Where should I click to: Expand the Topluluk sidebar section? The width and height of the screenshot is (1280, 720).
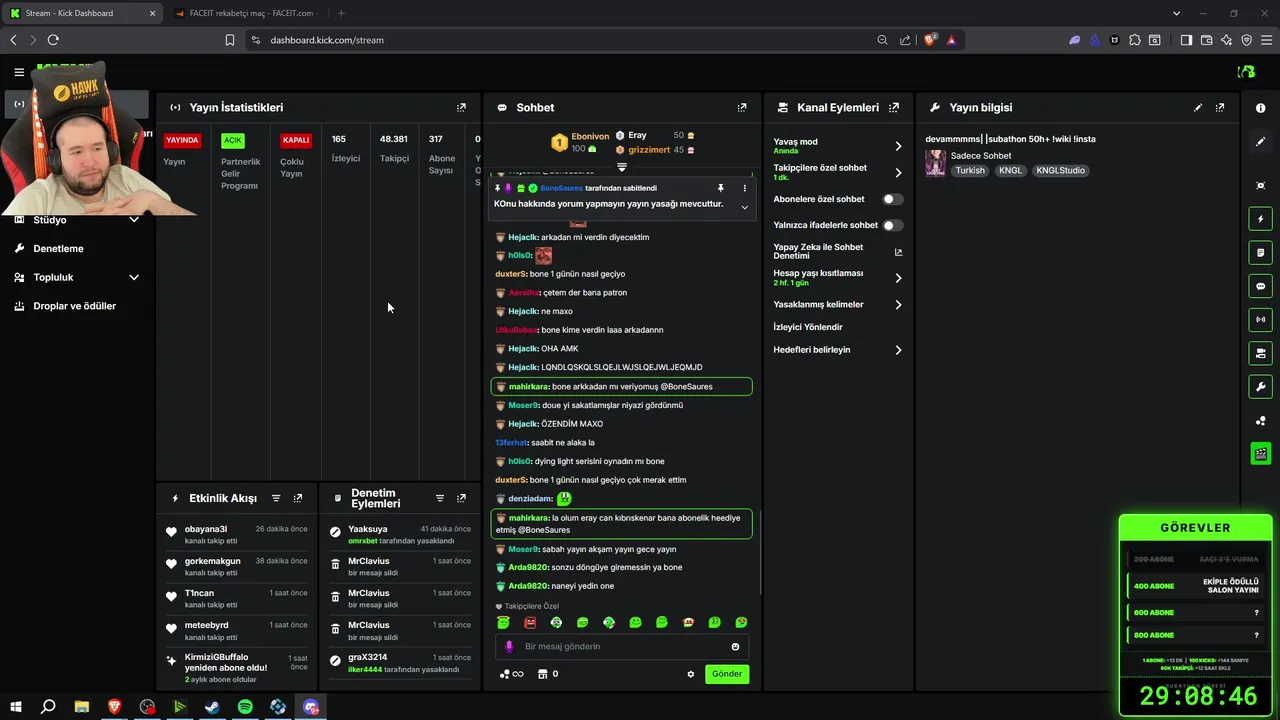click(x=134, y=277)
